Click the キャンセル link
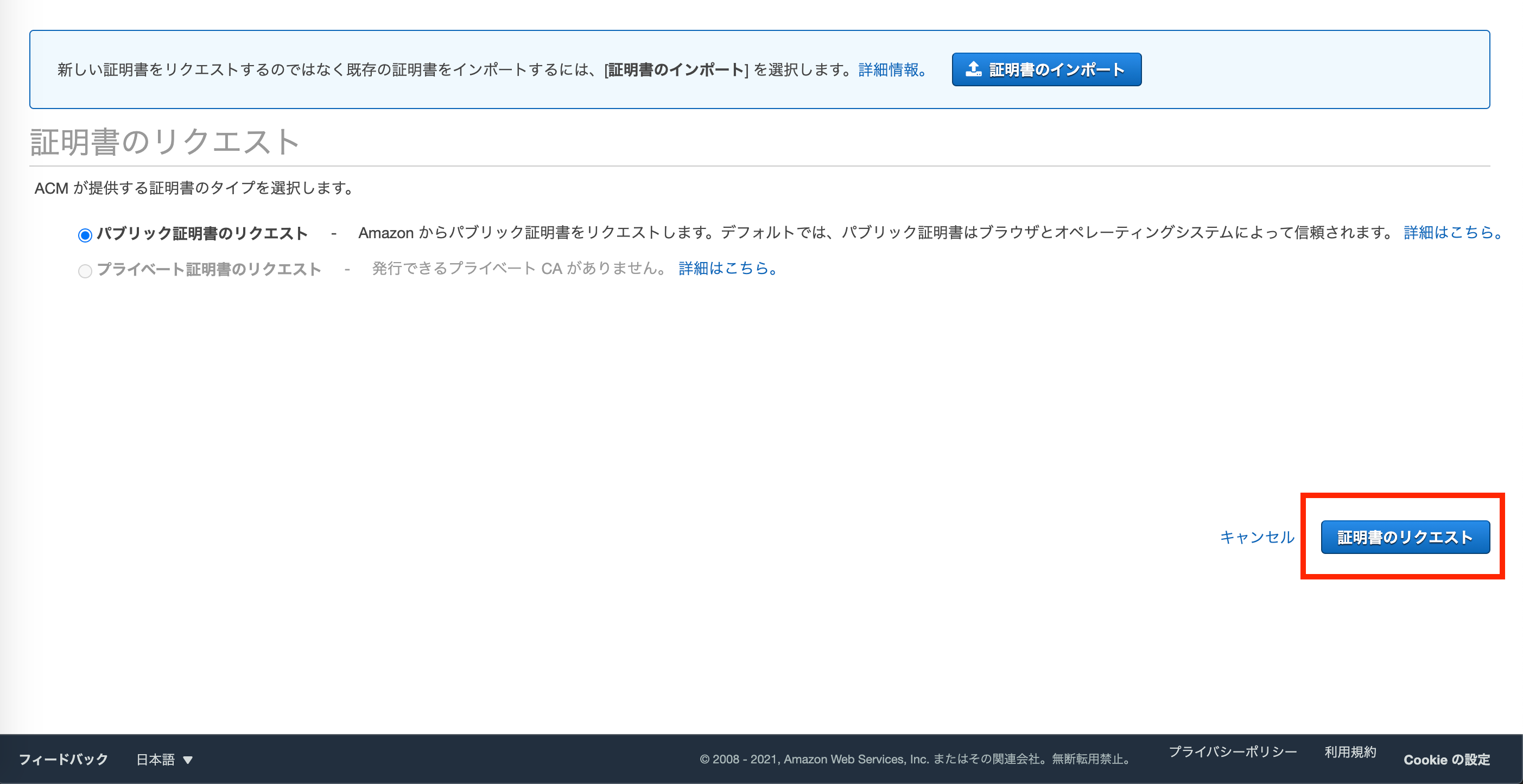Image resolution: width=1523 pixels, height=784 pixels. (1257, 537)
